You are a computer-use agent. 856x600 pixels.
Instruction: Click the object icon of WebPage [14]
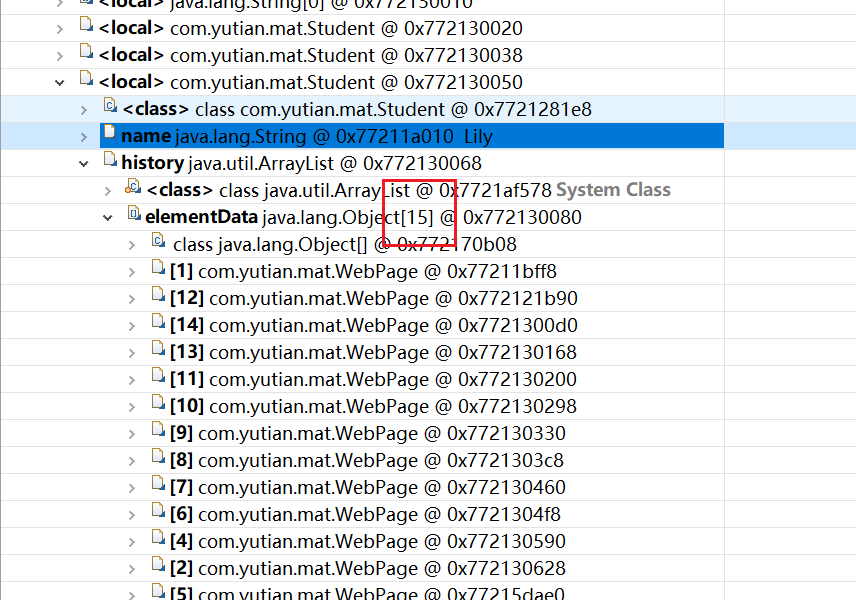[158, 324]
